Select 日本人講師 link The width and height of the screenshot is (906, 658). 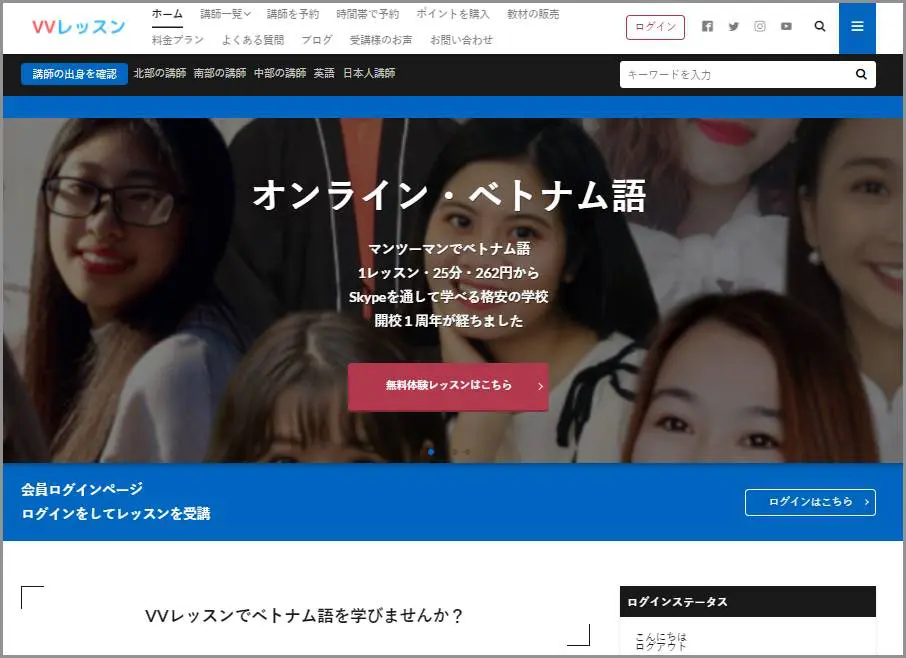pos(369,73)
